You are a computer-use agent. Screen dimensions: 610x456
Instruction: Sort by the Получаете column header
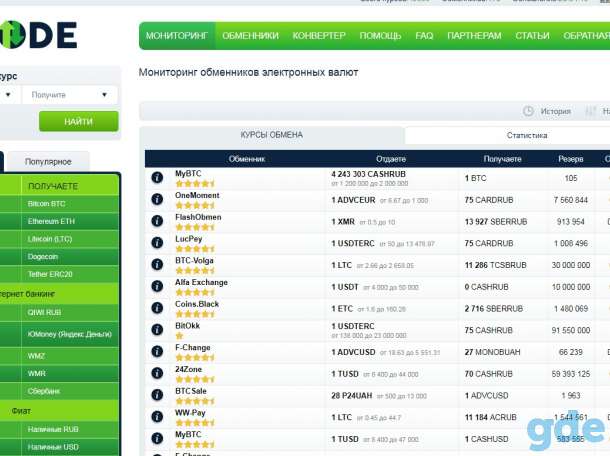502,159
